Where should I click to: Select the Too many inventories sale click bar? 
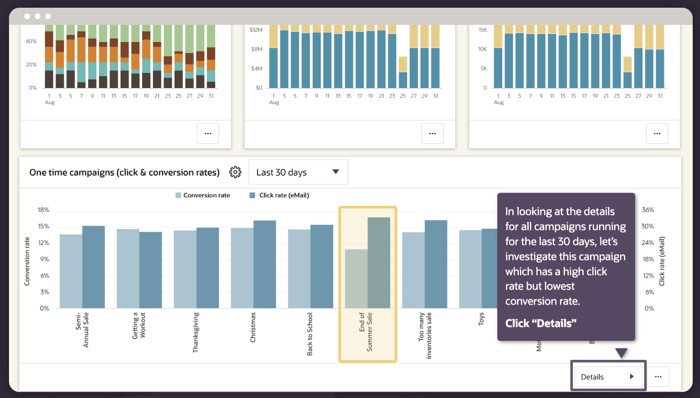tap(436, 264)
